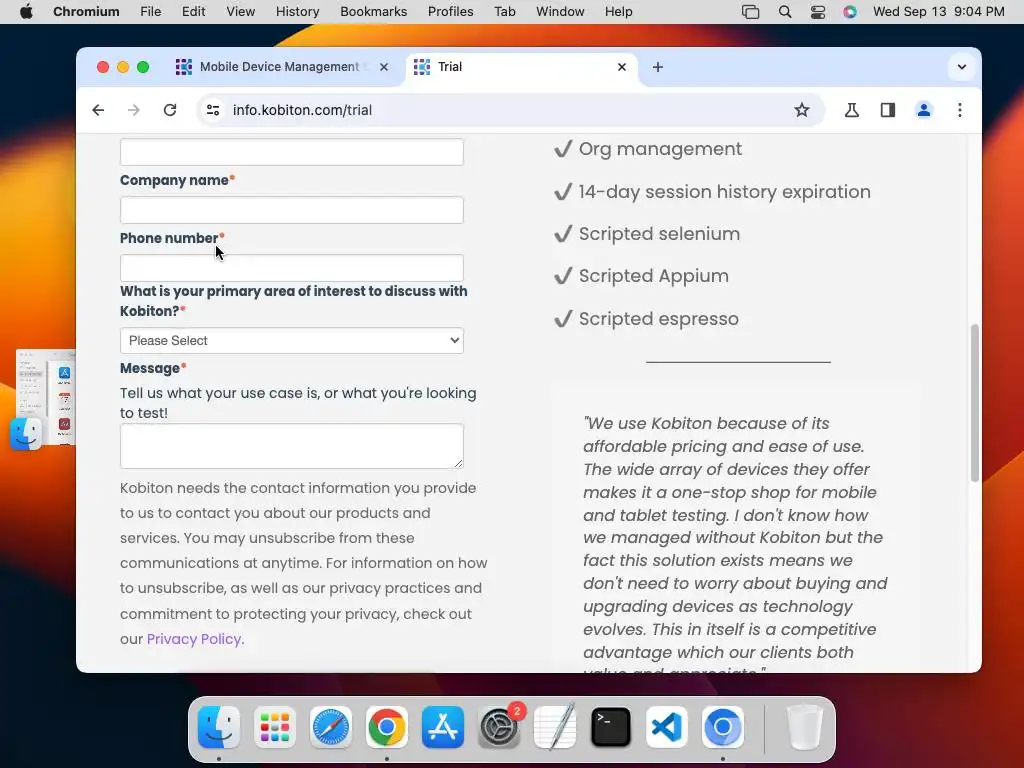The width and height of the screenshot is (1024, 768).
Task: Open TextEdit from the Dock
Action: tap(554, 727)
